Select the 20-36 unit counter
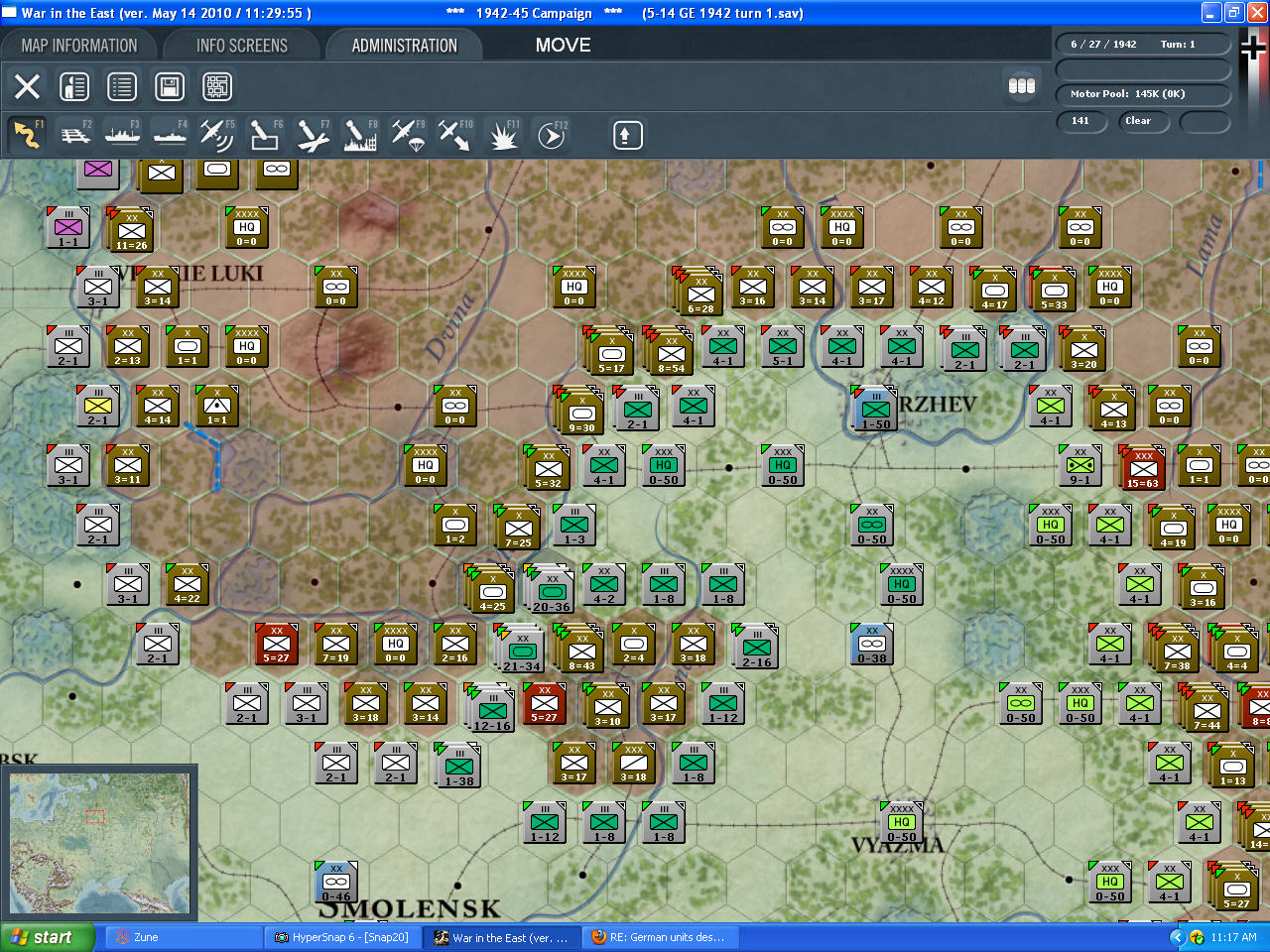This screenshot has height=952, width=1270. pos(551,589)
